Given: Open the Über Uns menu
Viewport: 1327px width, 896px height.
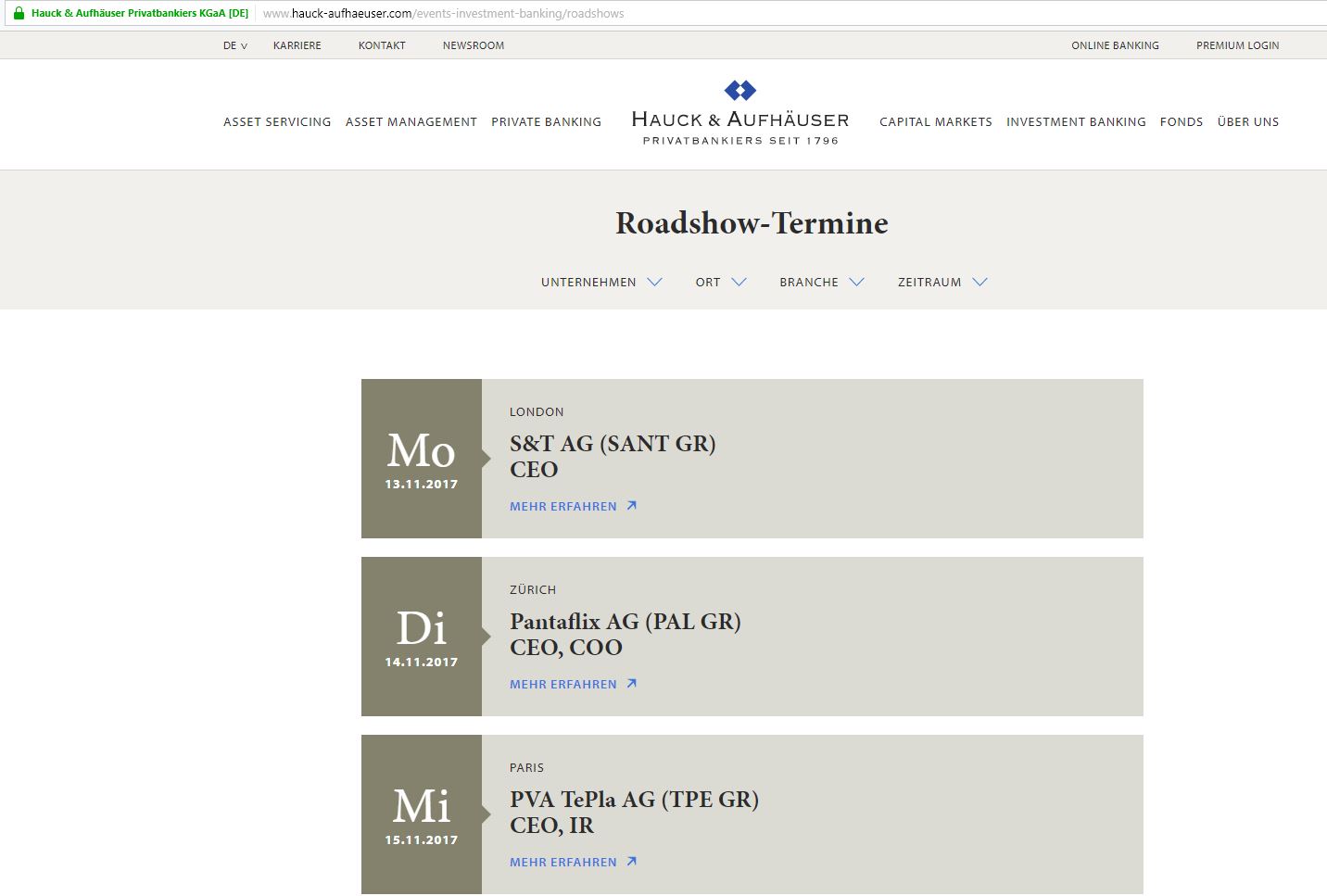Looking at the screenshot, I should (1248, 121).
